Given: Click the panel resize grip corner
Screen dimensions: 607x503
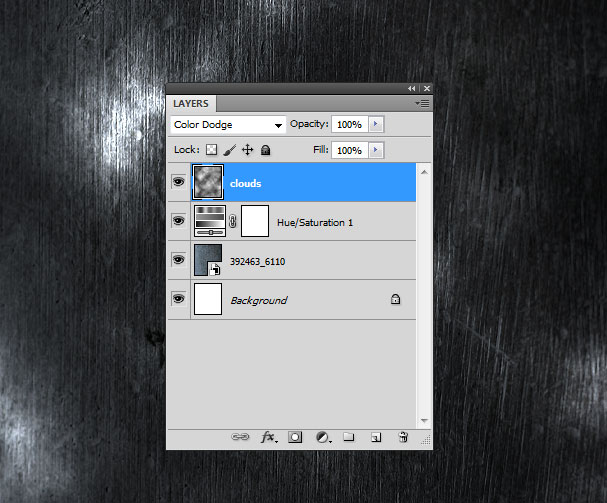Looking at the screenshot, I should point(426,440).
